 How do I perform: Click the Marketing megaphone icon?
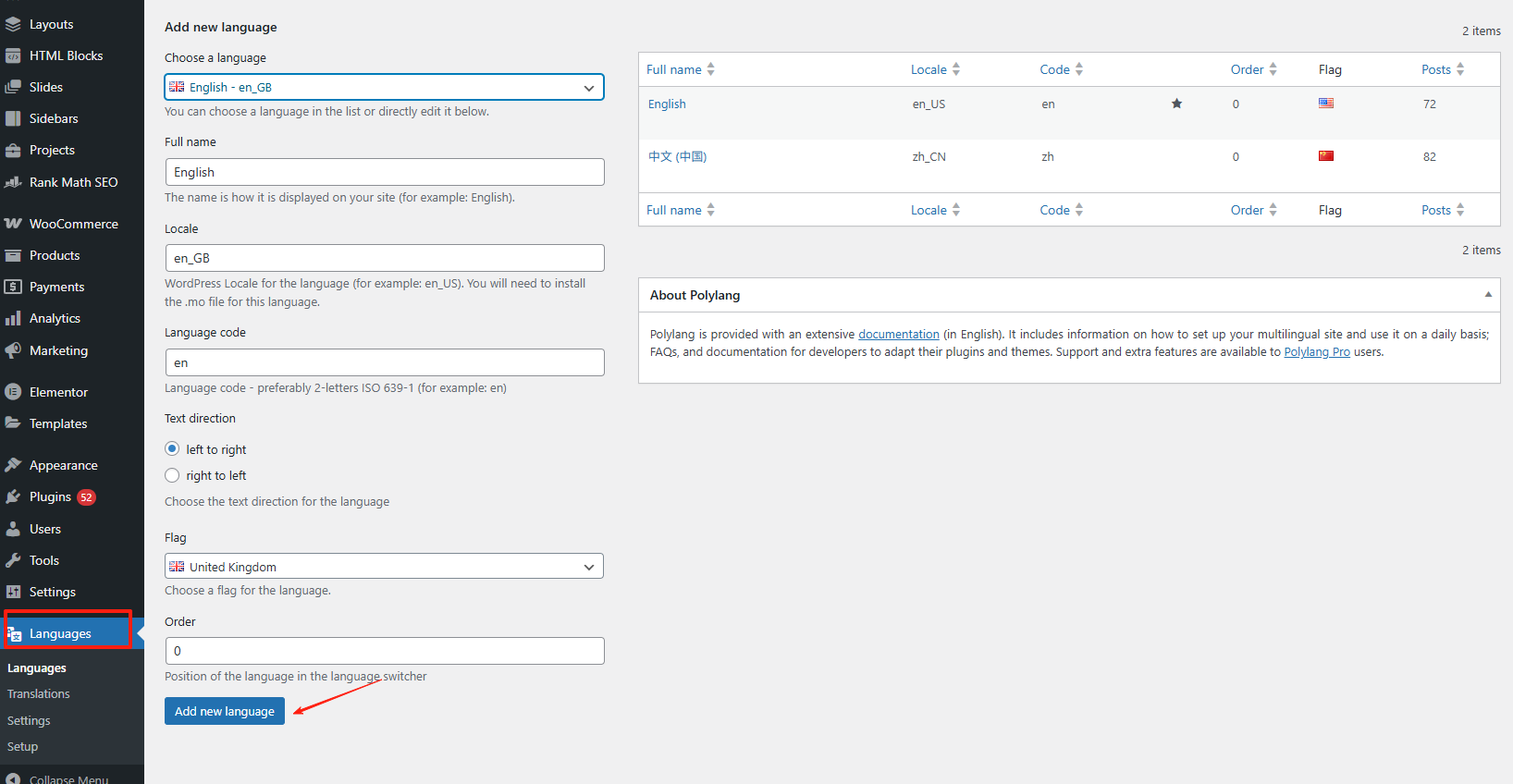13,350
